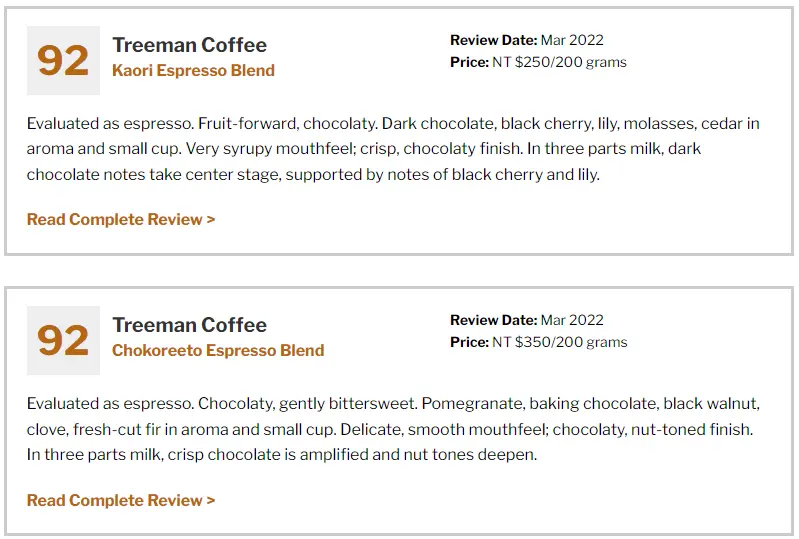This screenshot has width=799, height=539.
Task: Click "Mar 2022" date in the Chokoreeto card
Action: pos(572,321)
